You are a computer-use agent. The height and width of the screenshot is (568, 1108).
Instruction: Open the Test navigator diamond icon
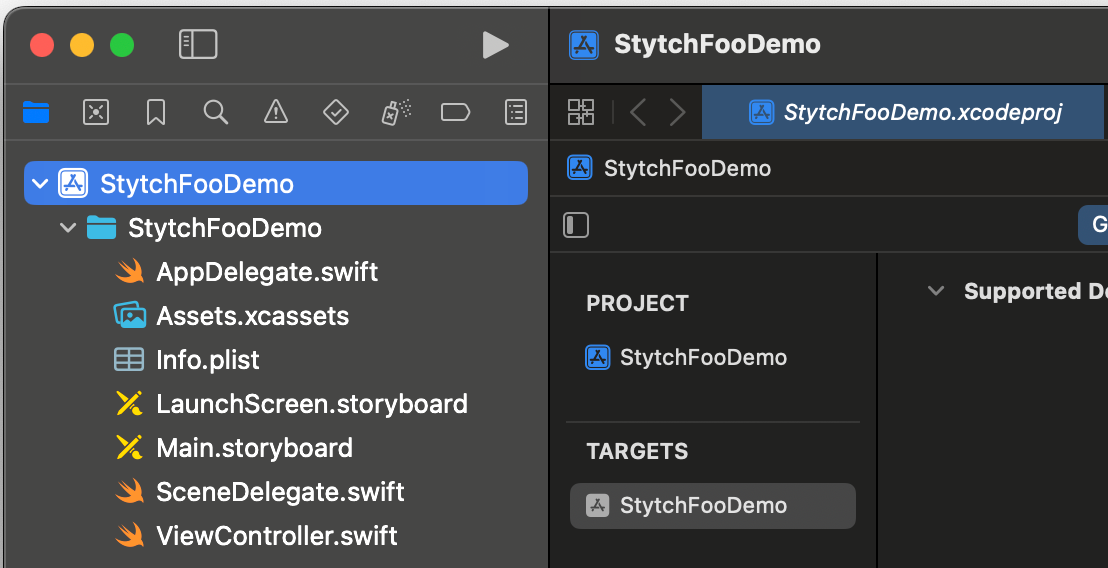336,112
